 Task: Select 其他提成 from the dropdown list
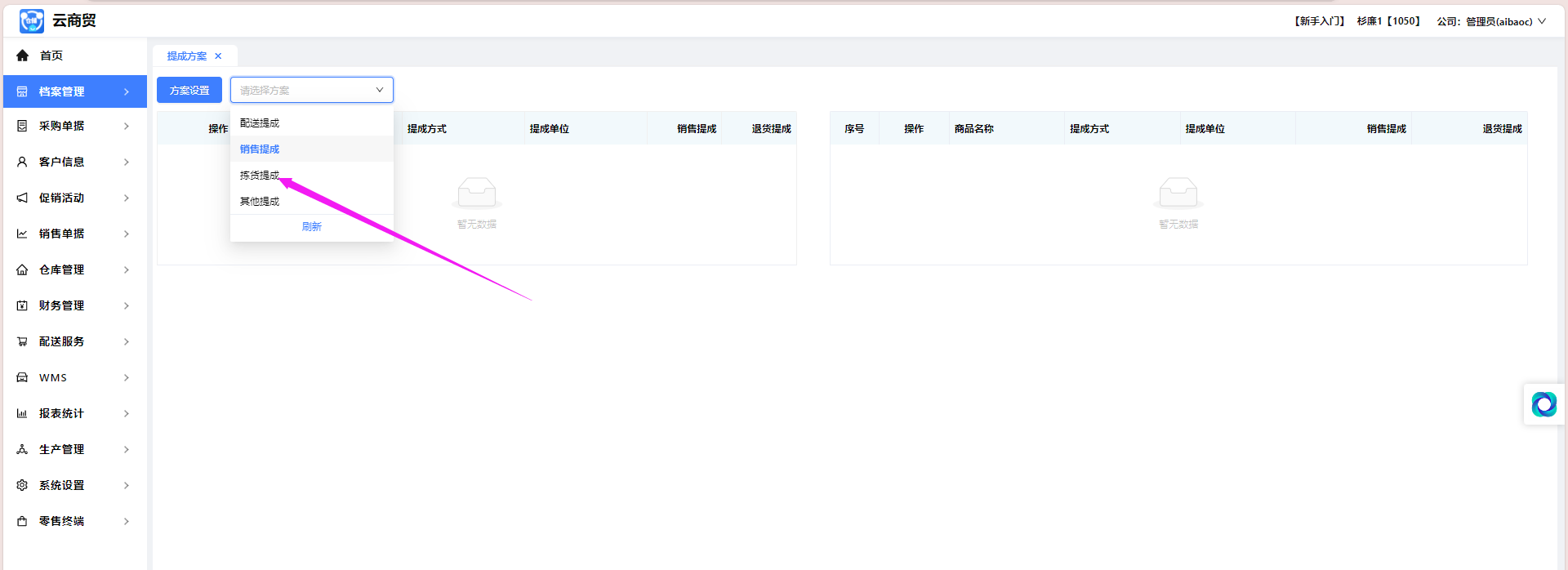[x=312, y=202]
